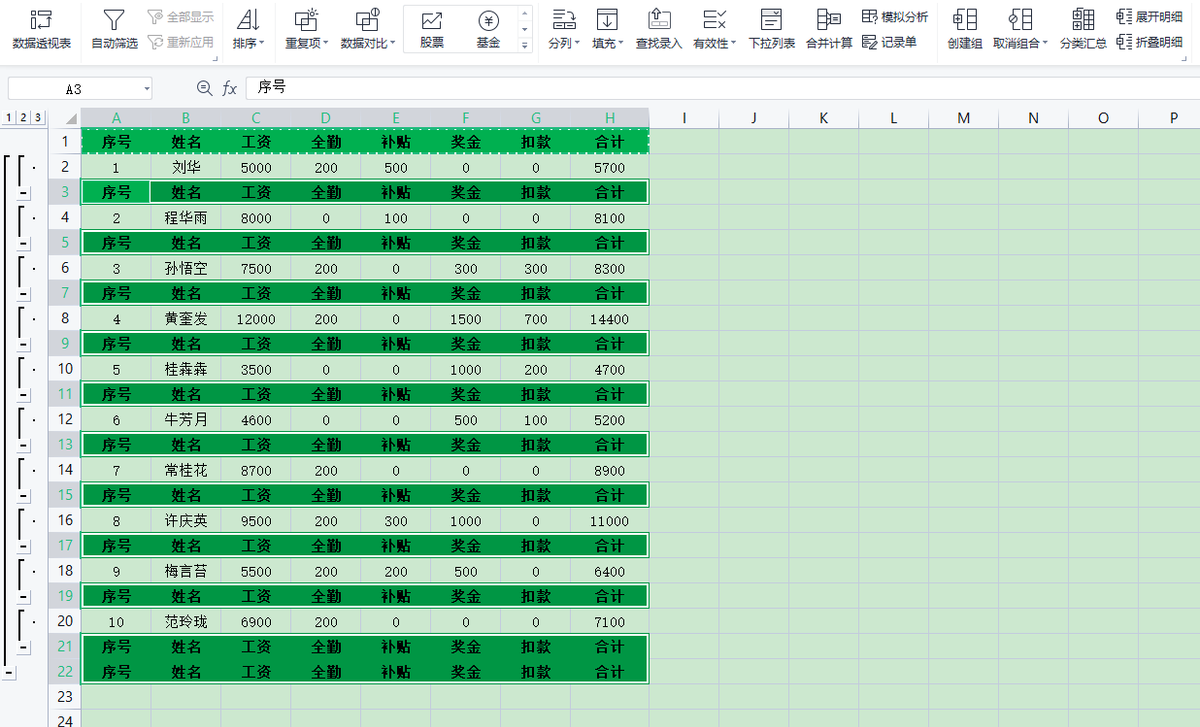This screenshot has height=727, width=1200.
Task: Open the 合并计算 consolidate tool
Action: pyautogui.click(x=829, y=30)
